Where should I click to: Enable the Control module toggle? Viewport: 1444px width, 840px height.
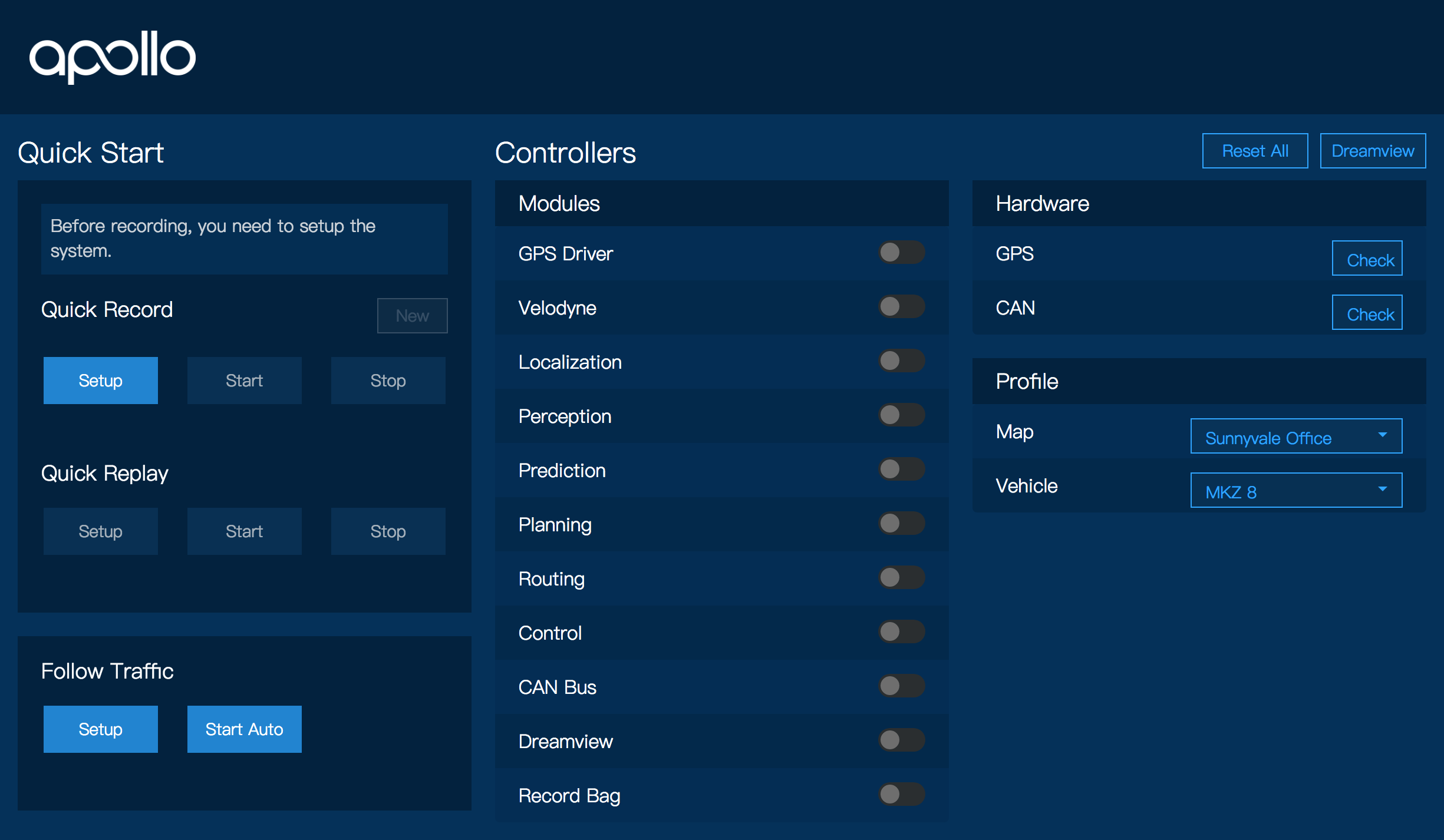point(901,632)
